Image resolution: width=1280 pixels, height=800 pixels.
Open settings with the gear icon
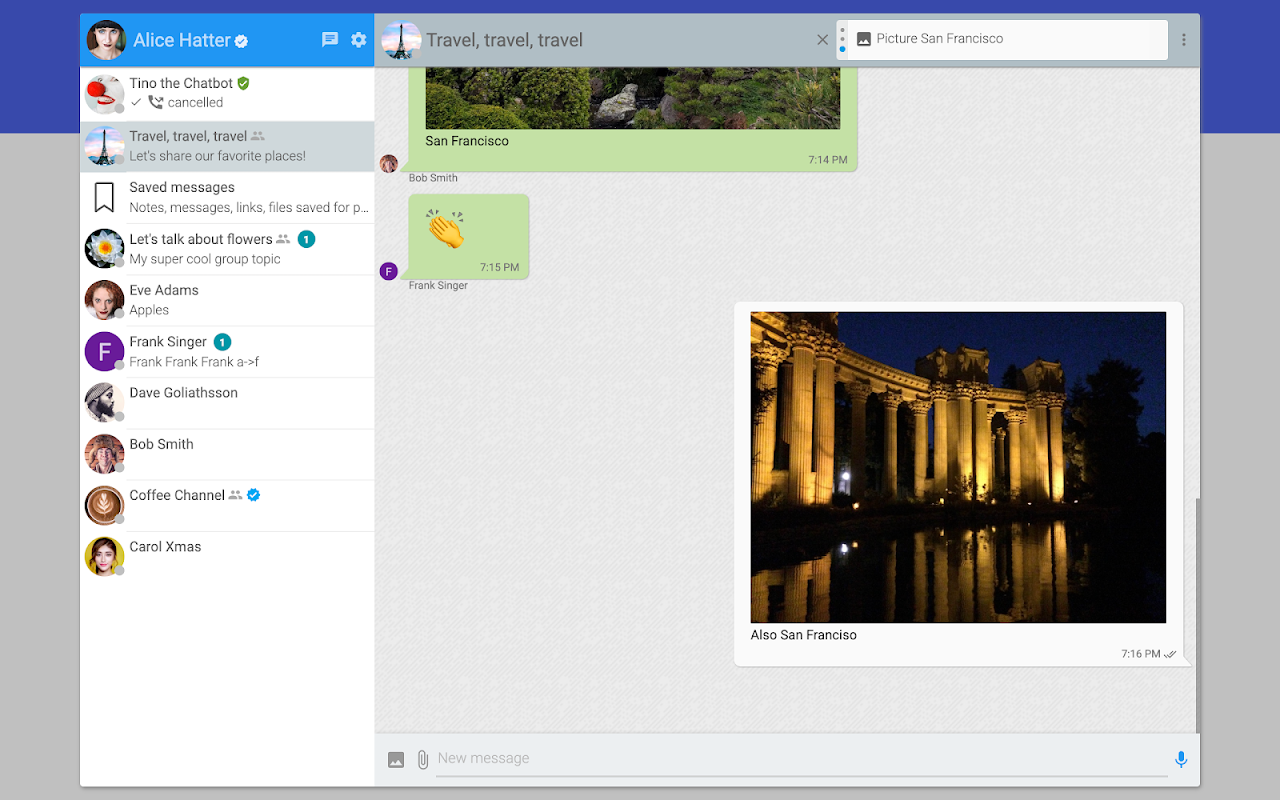coord(359,40)
